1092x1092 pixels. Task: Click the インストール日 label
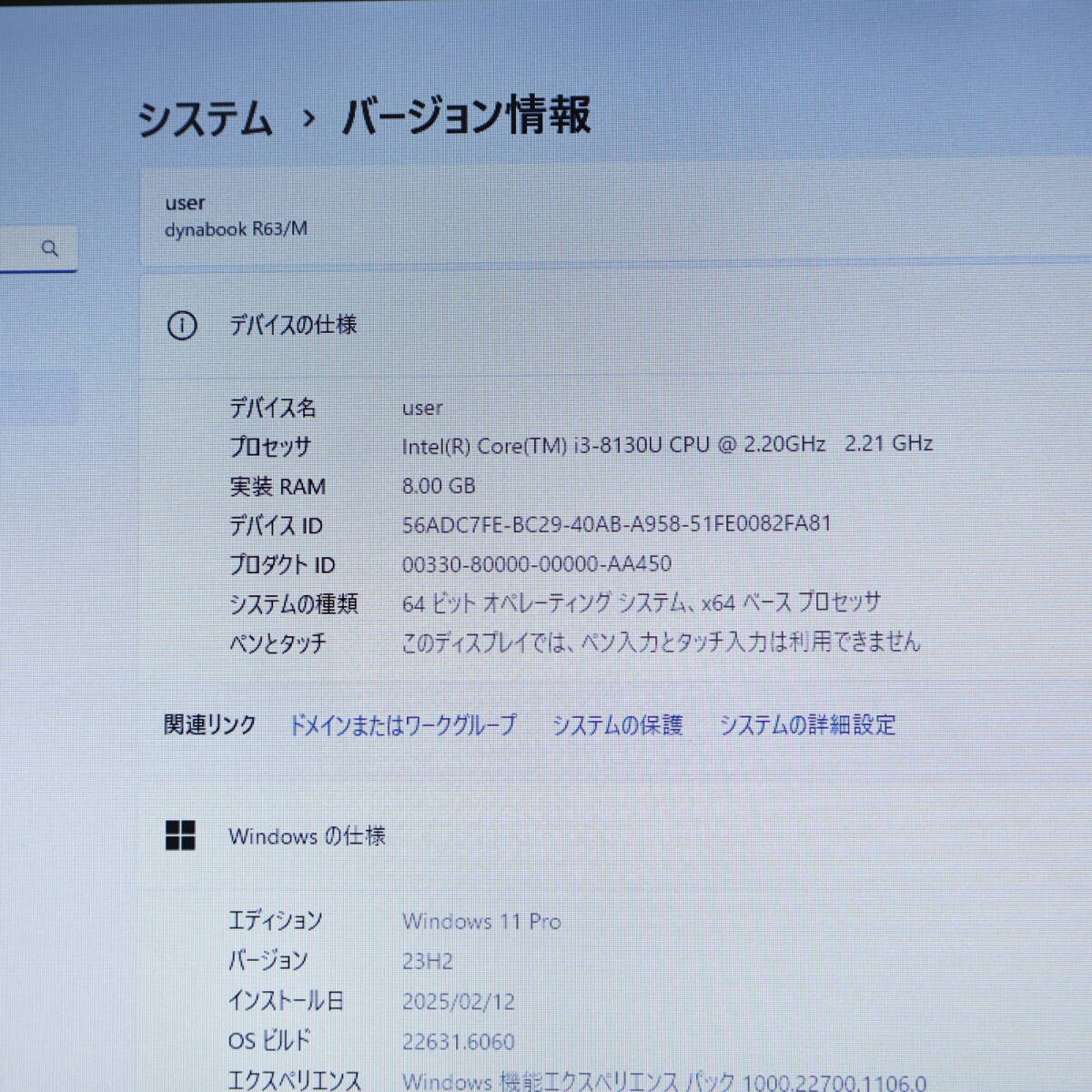pos(286,1001)
